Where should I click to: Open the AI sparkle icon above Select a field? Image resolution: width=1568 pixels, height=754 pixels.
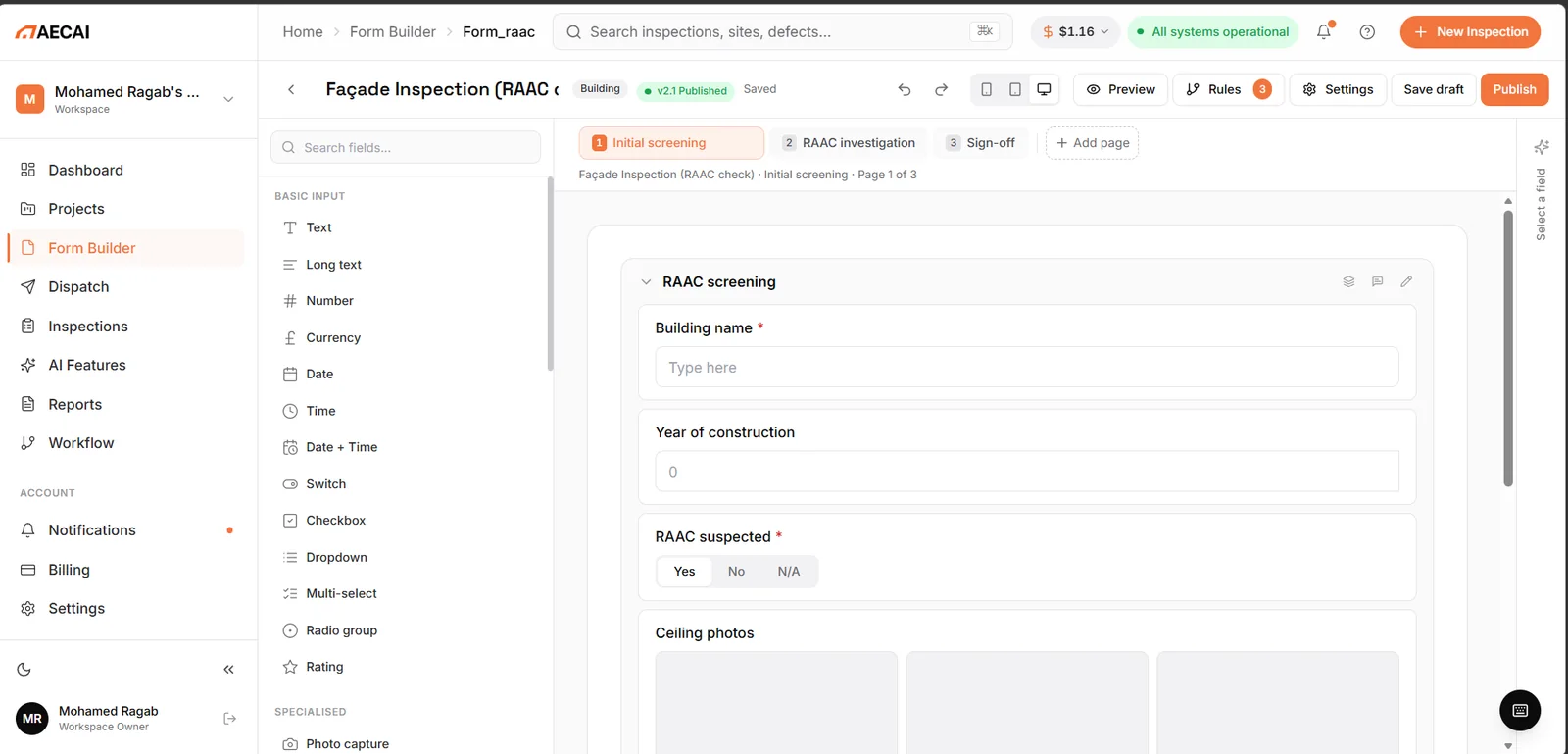pos(1542,147)
